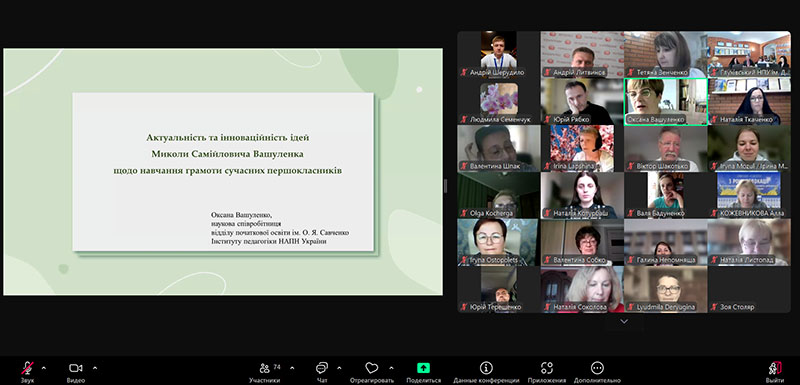Click muted mic icon beside Lyudmila Deryugina
The image size is (800, 385).
(631, 307)
